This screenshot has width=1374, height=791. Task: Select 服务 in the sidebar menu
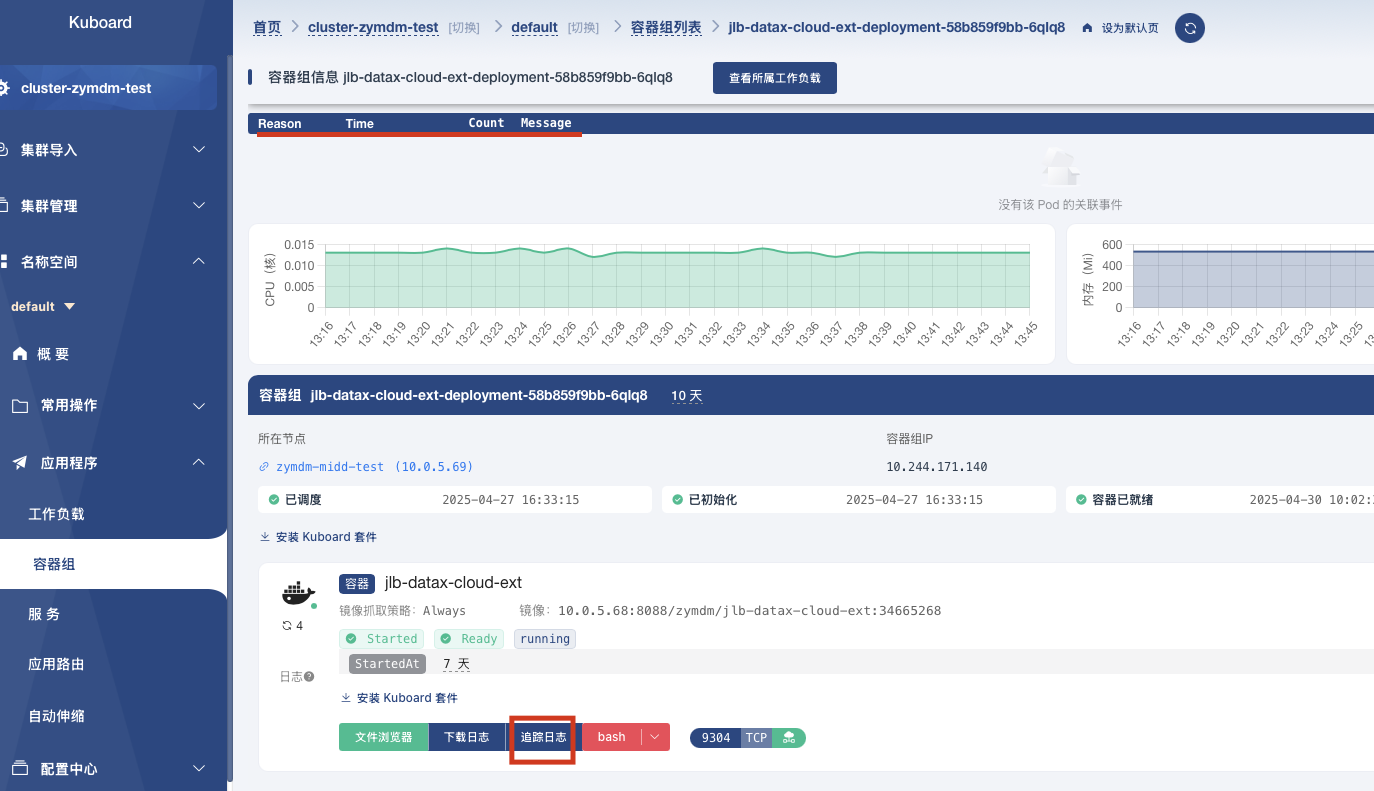point(44,614)
